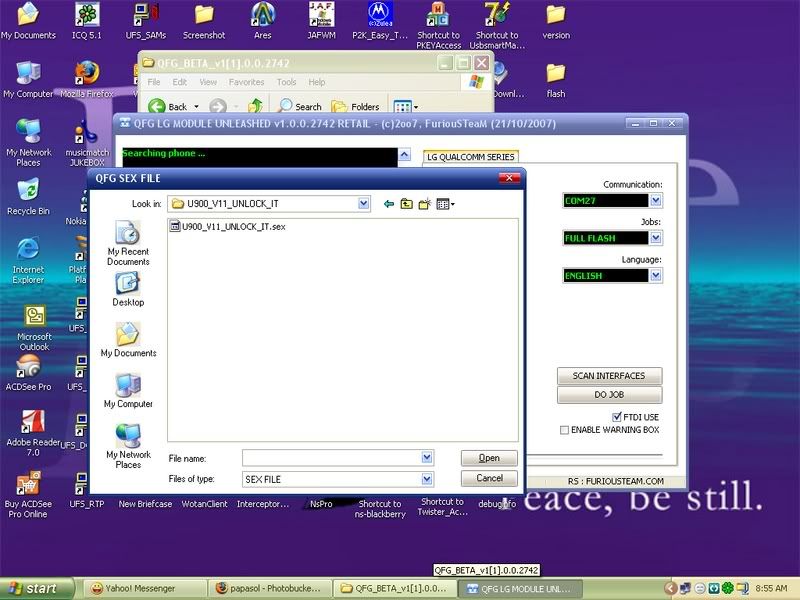Open File menu in QFG_BETA explorer window
Screen dimensions: 800x600
[x=154, y=82]
